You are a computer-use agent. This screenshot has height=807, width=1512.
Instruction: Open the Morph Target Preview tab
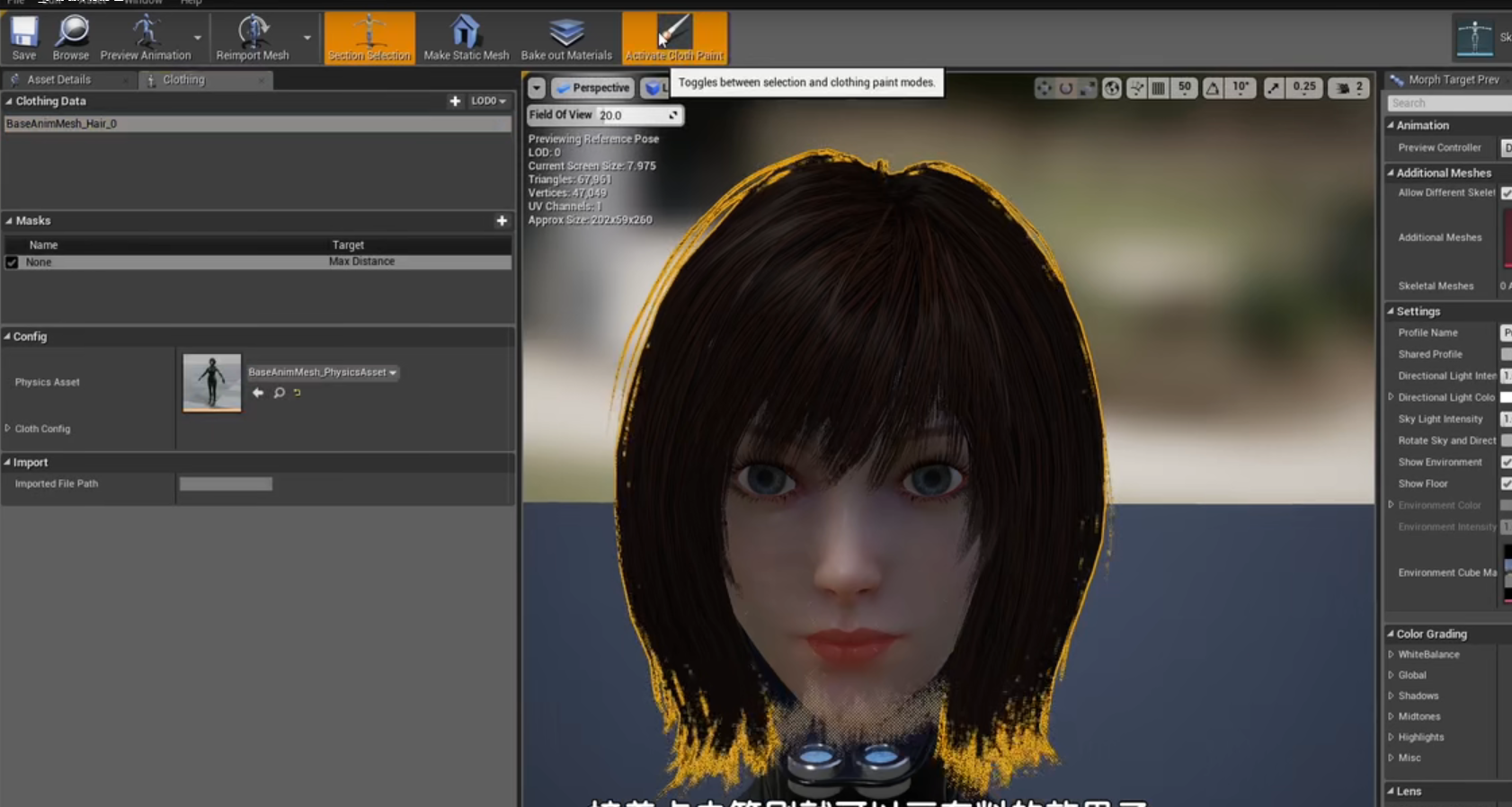click(x=1453, y=79)
